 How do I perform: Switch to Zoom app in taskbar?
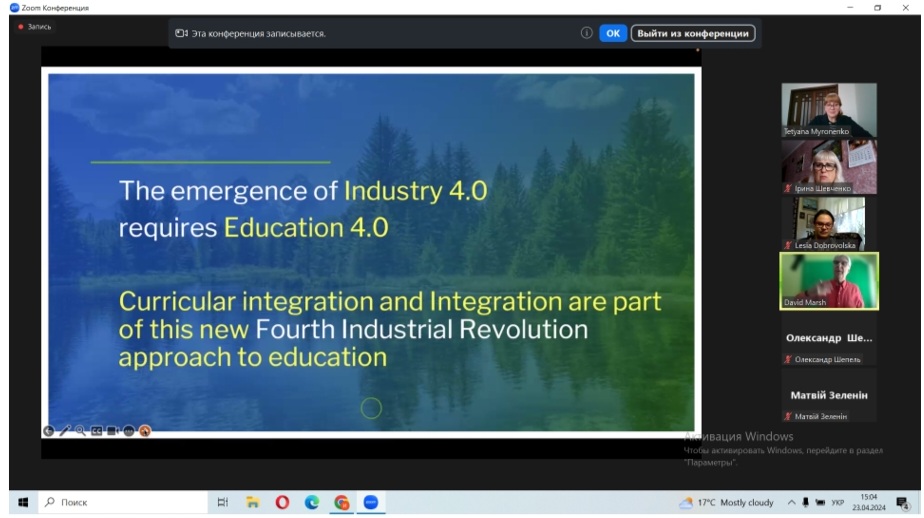(370, 503)
